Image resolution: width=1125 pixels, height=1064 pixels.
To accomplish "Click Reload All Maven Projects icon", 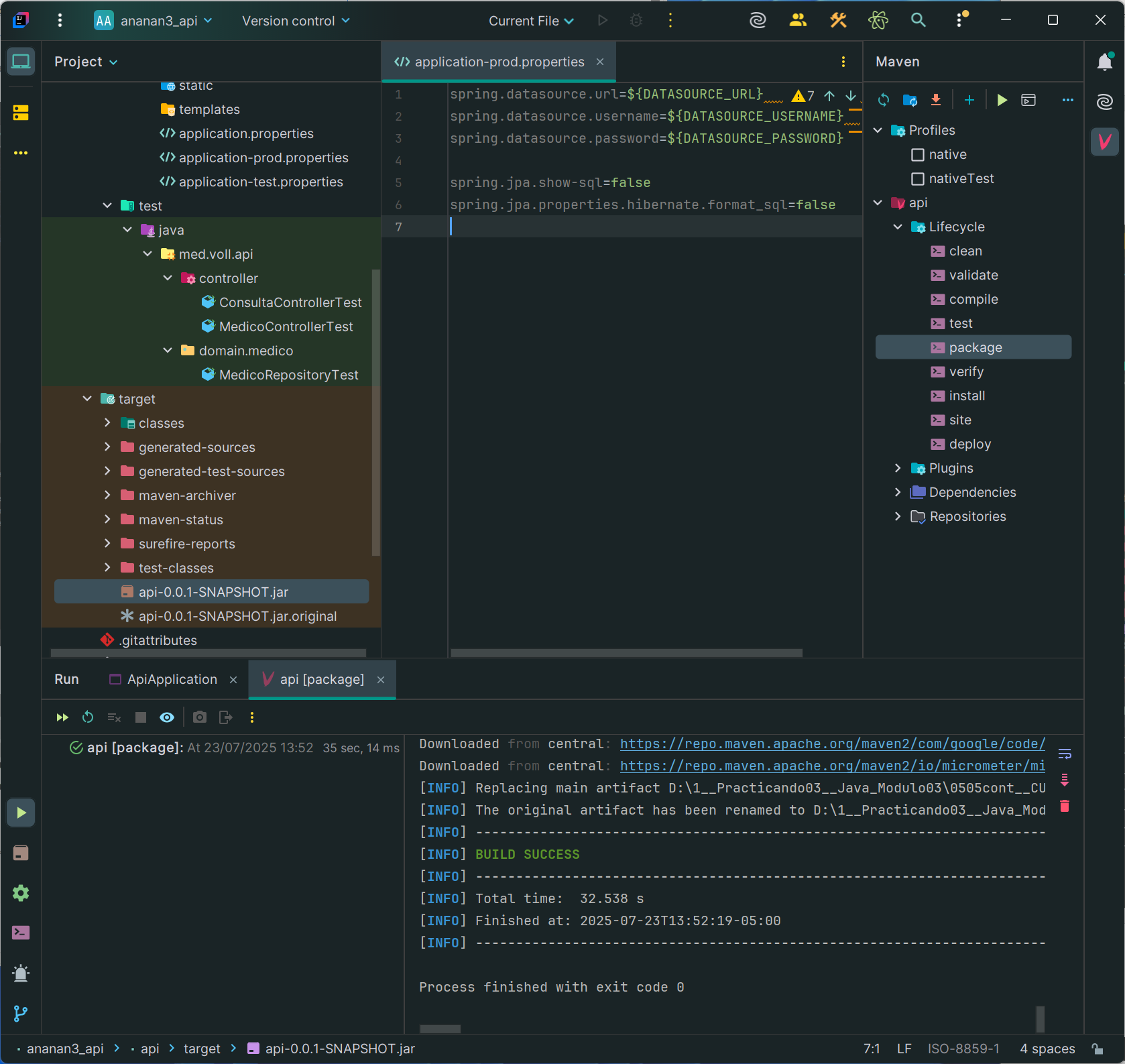I will 884,100.
